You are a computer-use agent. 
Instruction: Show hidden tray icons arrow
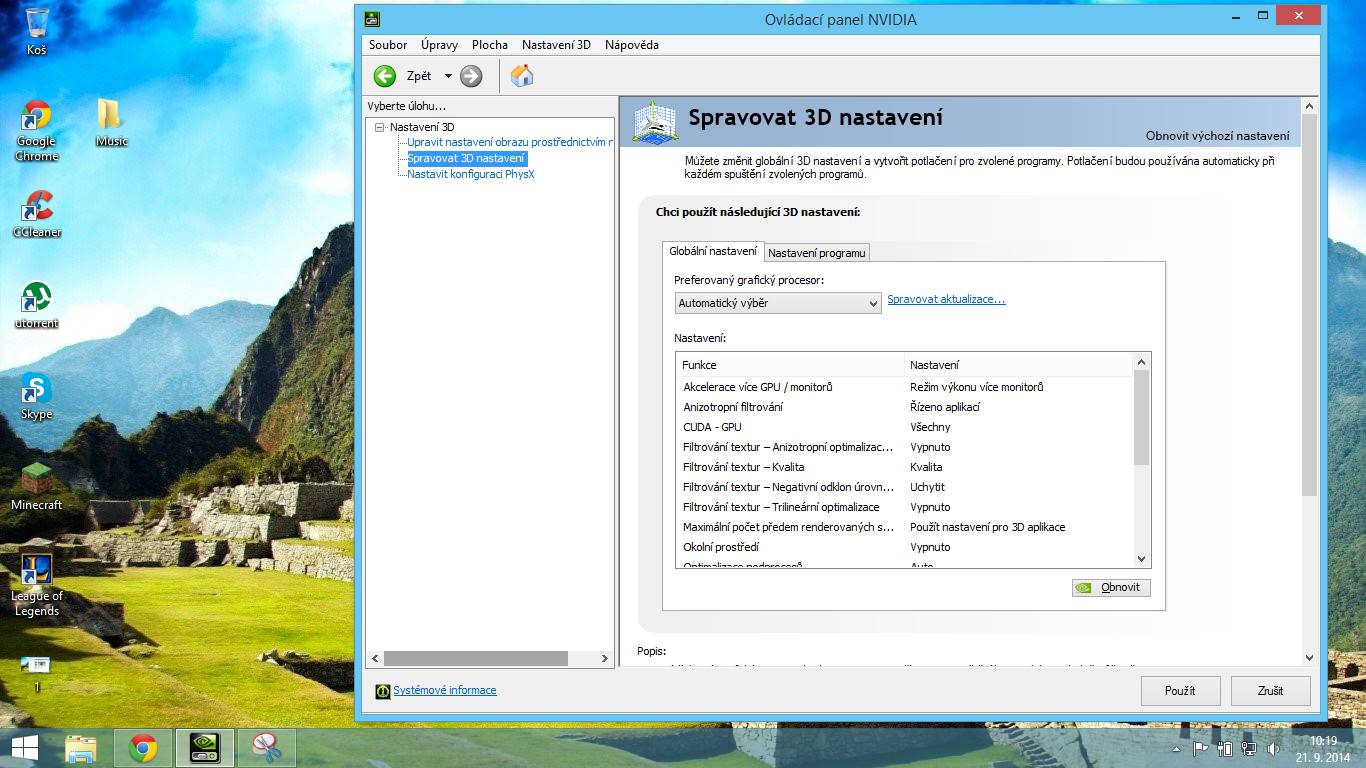click(1177, 749)
